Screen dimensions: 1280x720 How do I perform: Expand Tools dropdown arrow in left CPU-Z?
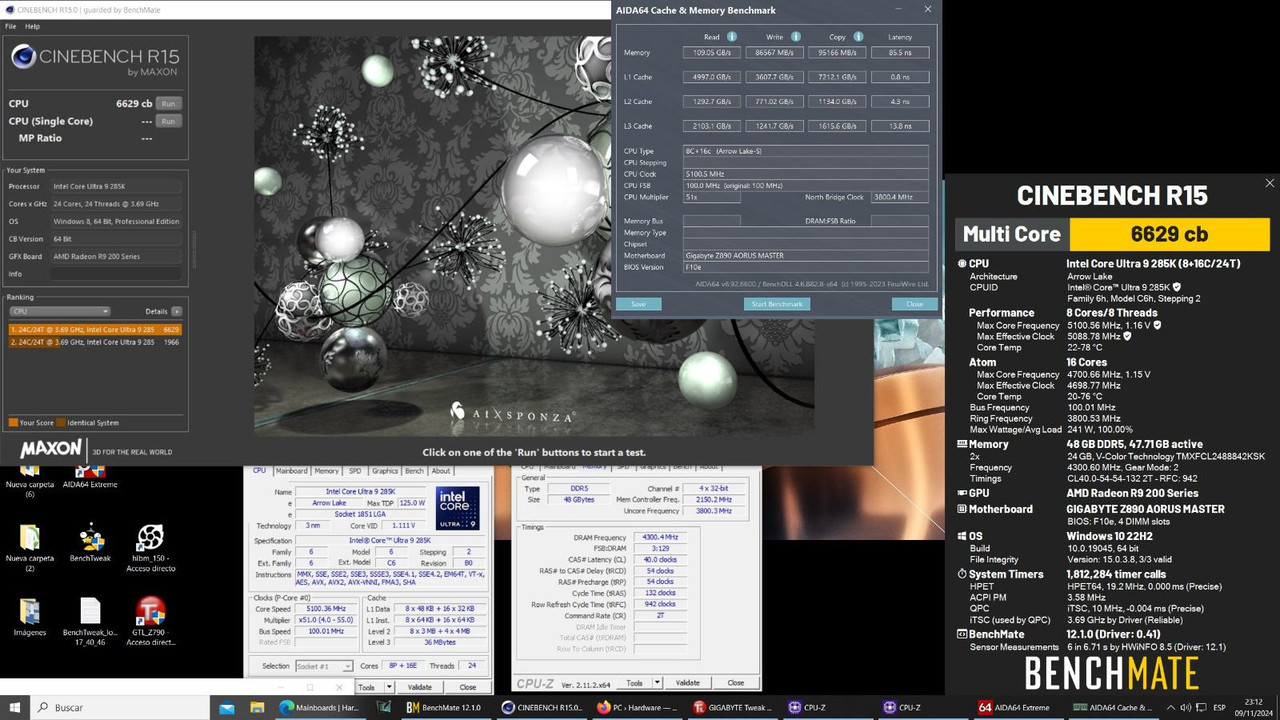[x=387, y=687]
